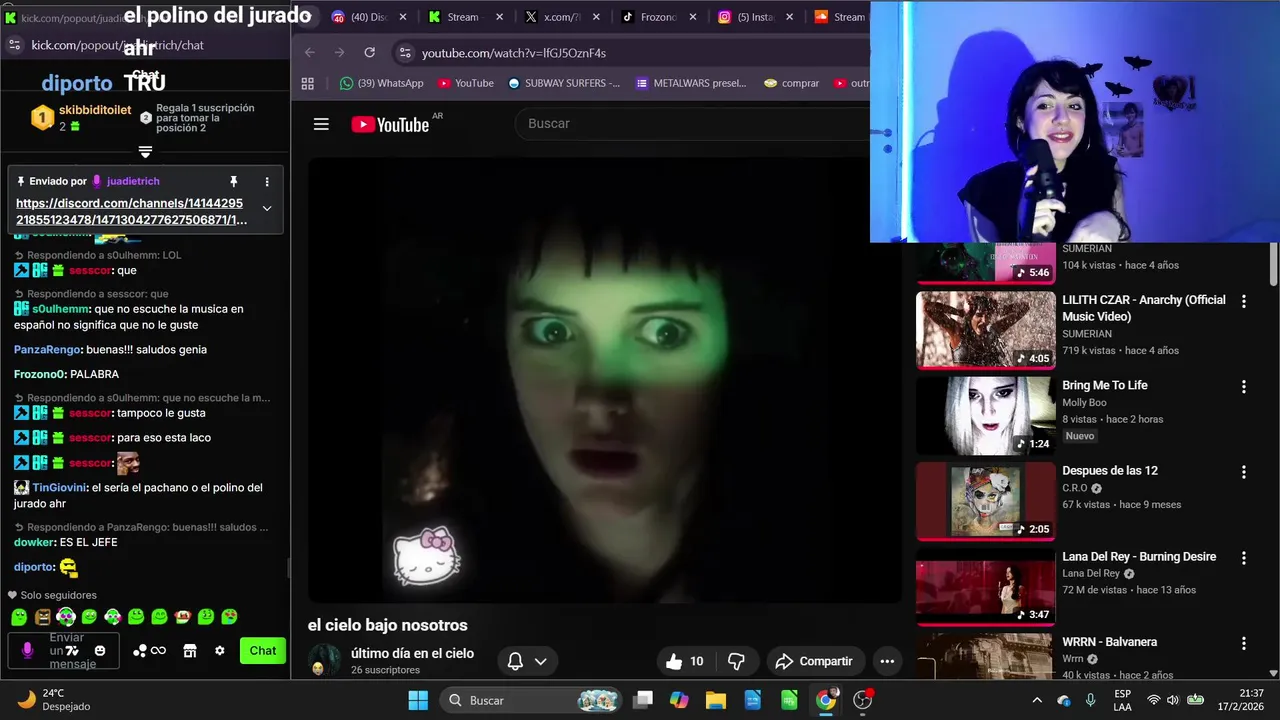1280x720 pixels.
Task: Open OBS Studio from the taskbar
Action: [x=862, y=700]
